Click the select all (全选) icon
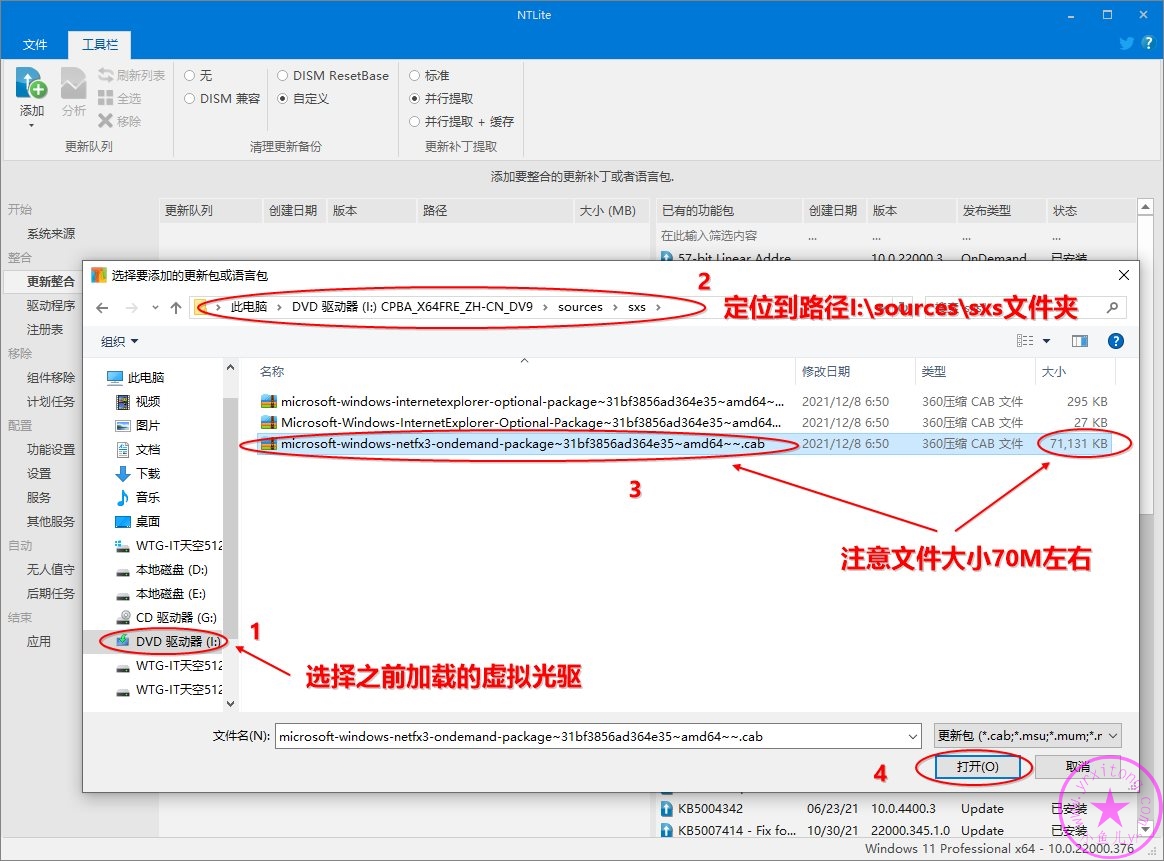 105,98
